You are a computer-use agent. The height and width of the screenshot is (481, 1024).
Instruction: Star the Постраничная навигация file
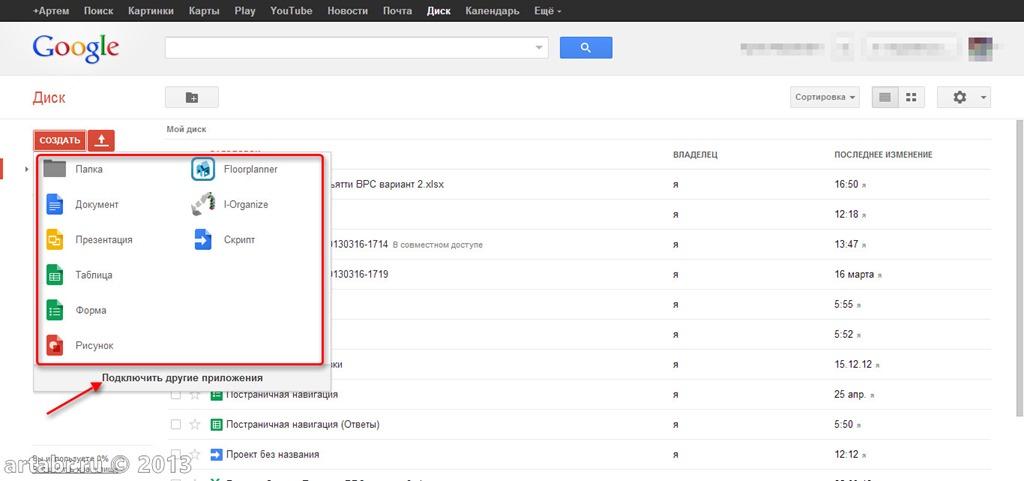coord(195,395)
